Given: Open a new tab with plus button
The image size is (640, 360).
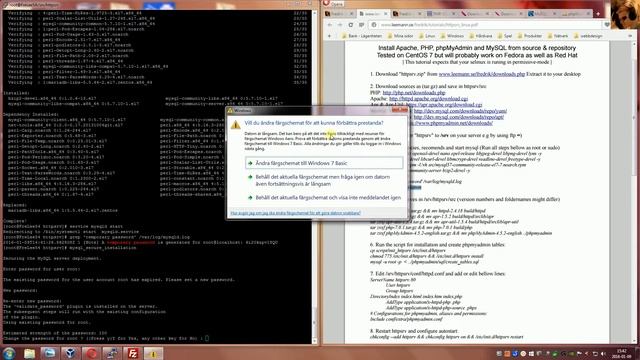Looking at the screenshot, I should coord(598,13).
